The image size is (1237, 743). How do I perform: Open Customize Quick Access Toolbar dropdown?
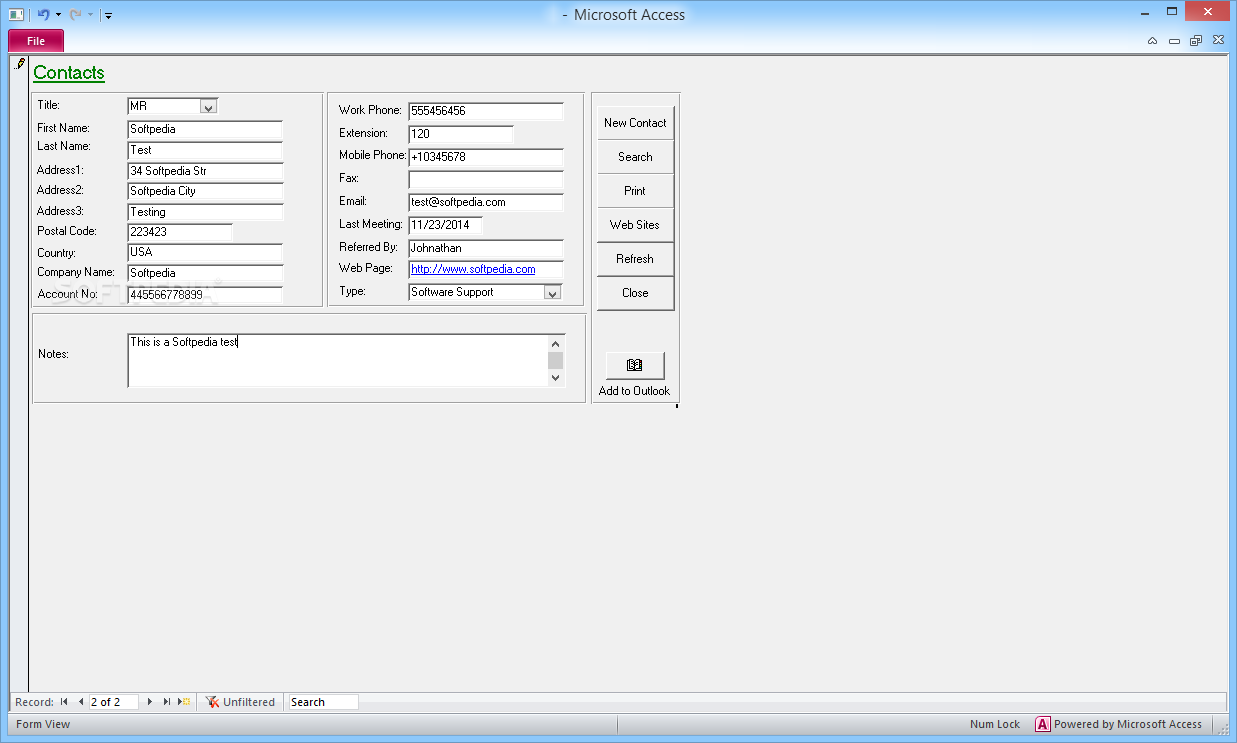pos(108,15)
